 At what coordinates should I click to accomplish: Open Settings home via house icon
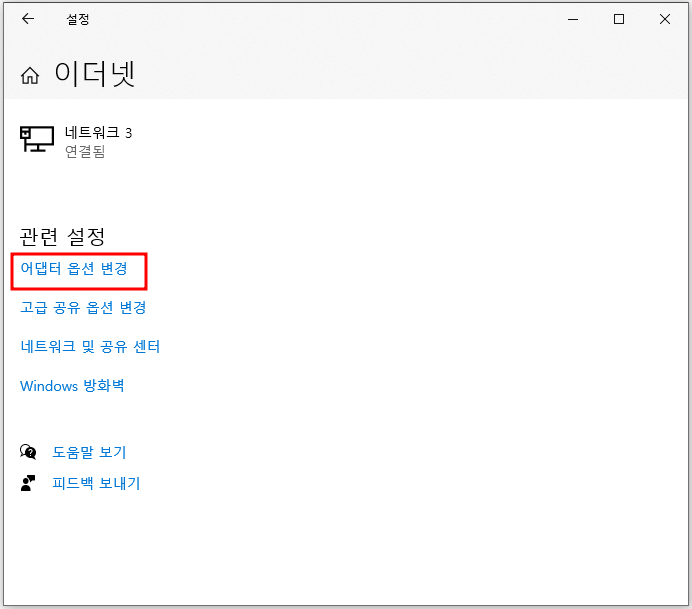[30, 75]
